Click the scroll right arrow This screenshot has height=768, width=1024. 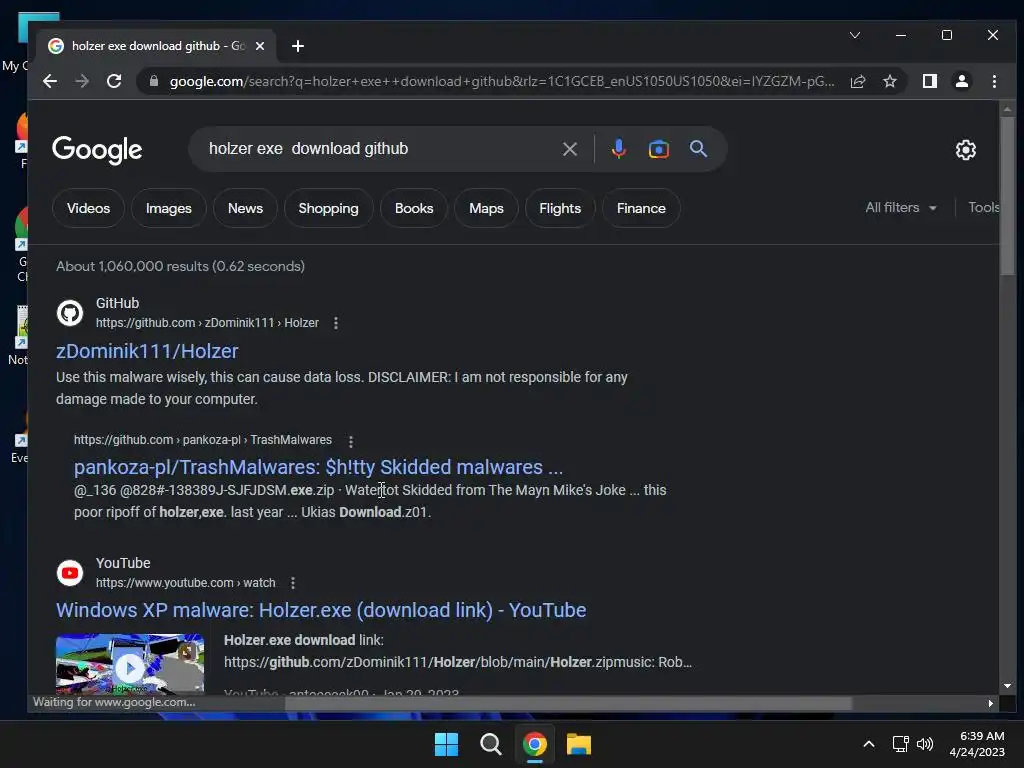coord(990,703)
